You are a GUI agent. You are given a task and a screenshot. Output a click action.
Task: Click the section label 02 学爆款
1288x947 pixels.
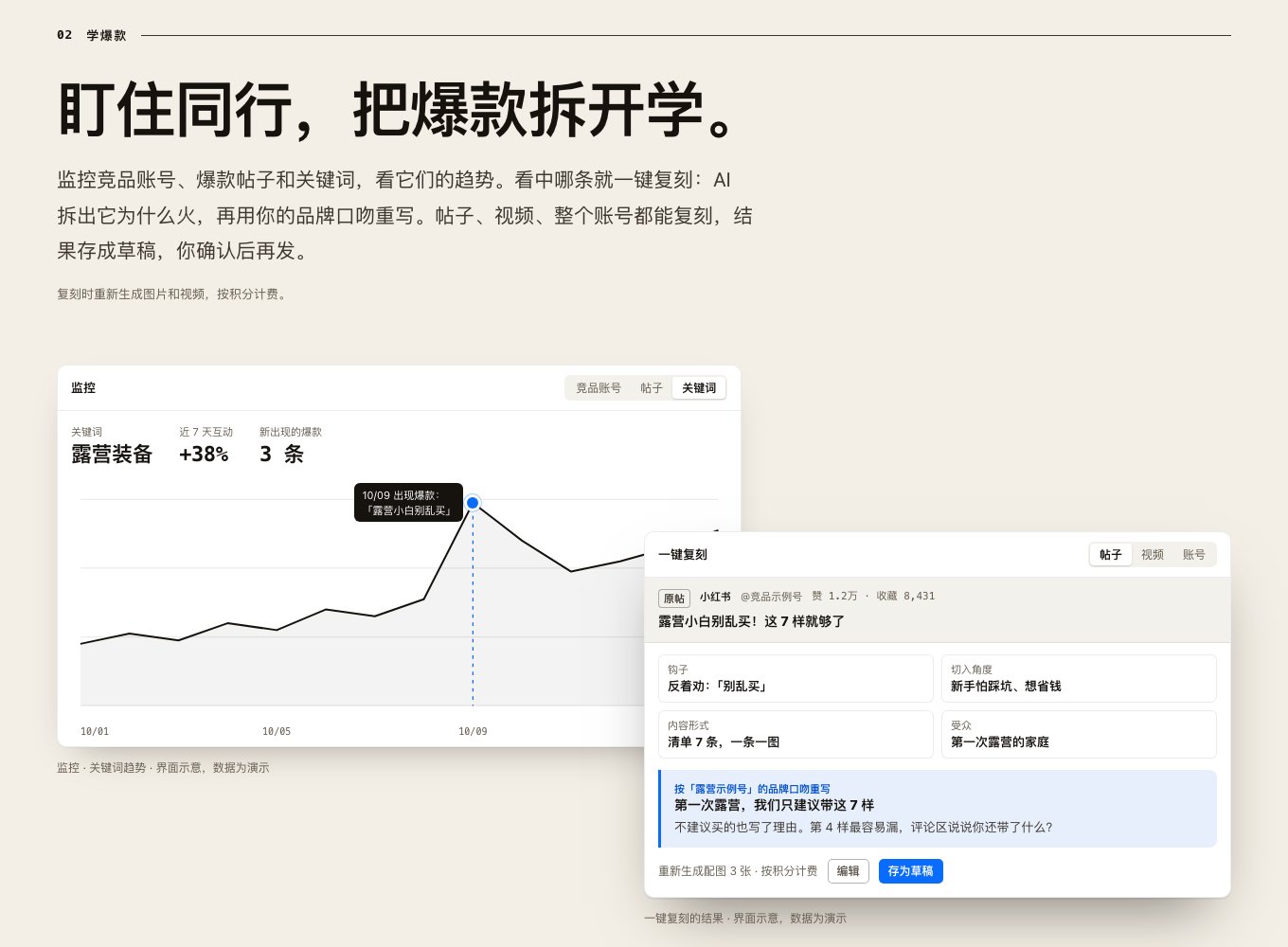click(x=92, y=35)
